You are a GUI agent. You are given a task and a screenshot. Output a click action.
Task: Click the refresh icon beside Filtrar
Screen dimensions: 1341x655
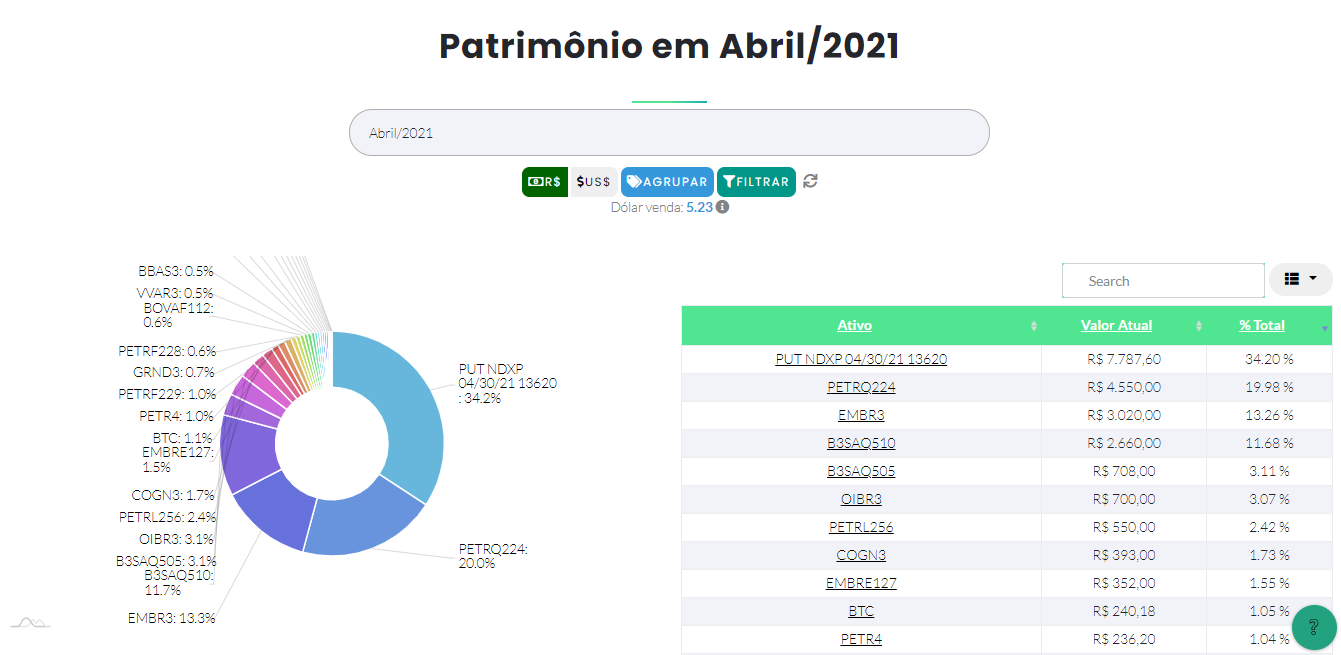811,181
